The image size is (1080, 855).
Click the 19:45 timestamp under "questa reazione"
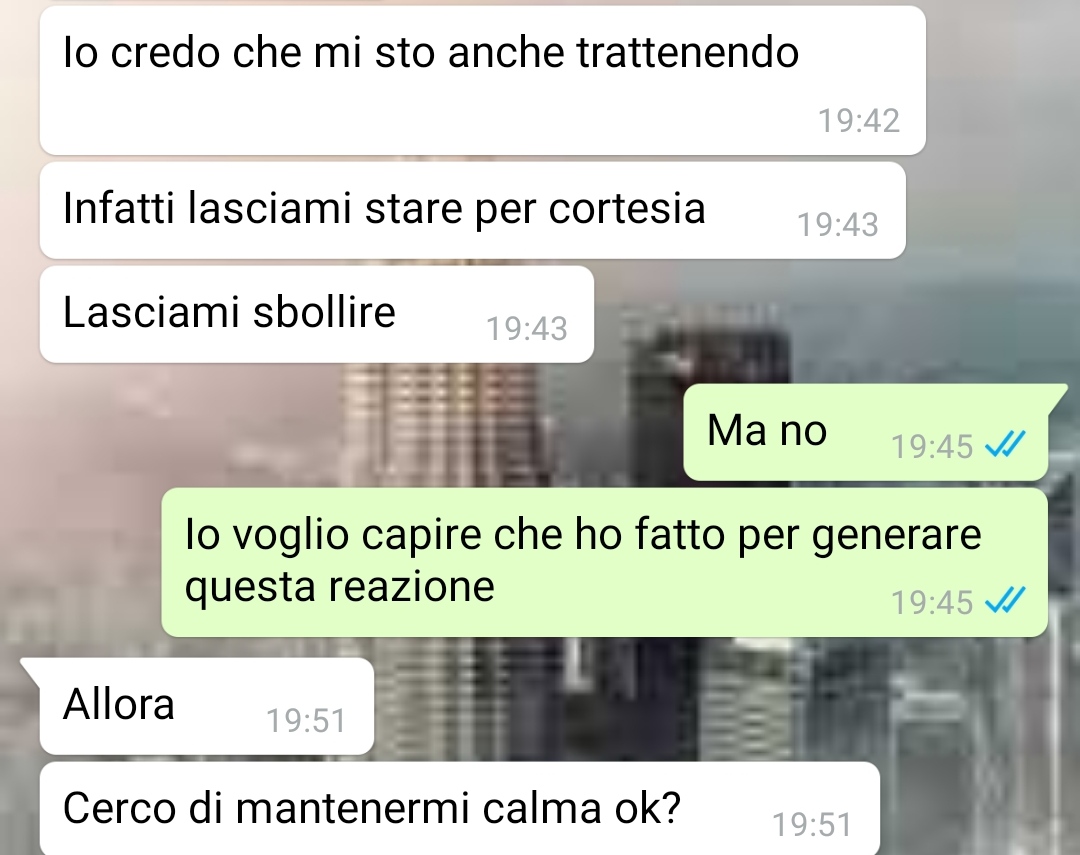click(x=932, y=602)
